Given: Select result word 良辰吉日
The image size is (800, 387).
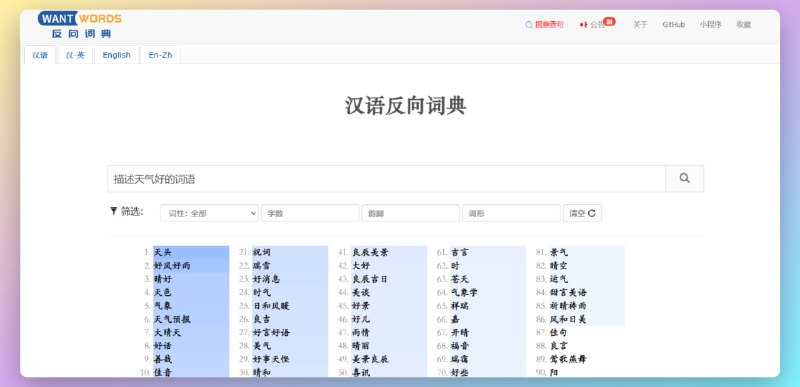Looking at the screenshot, I should click(x=370, y=279).
